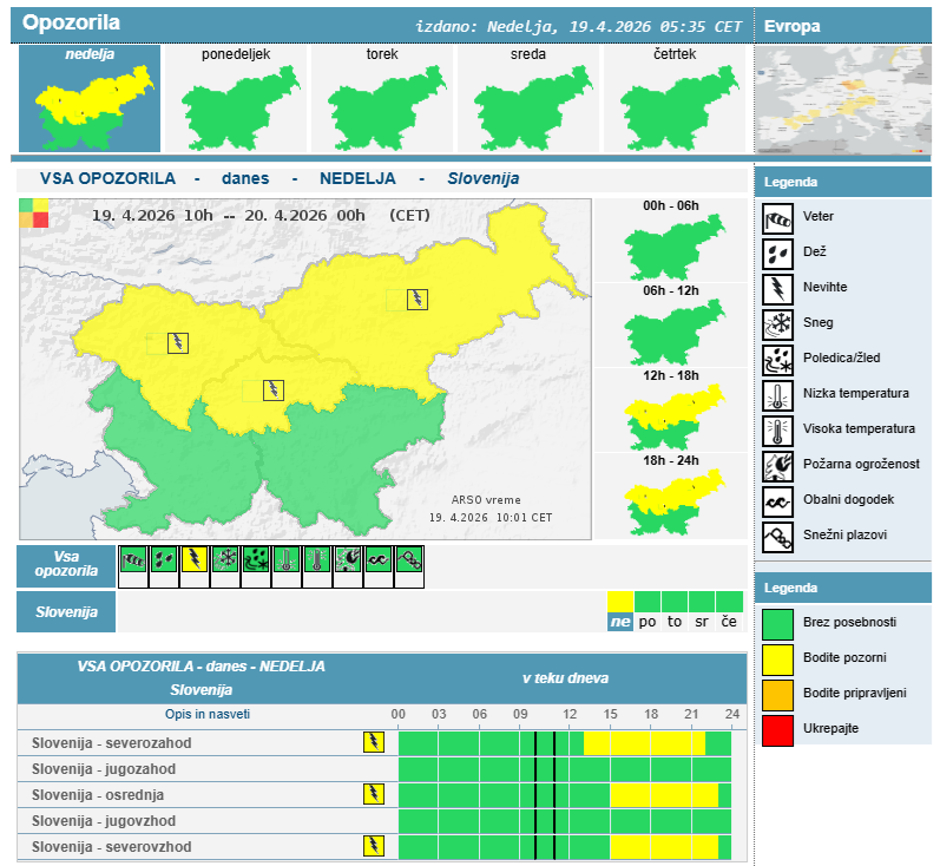Select avalanche warning icon in Vsa opozorila row
This screenshot has width=940, height=866.
point(408,560)
